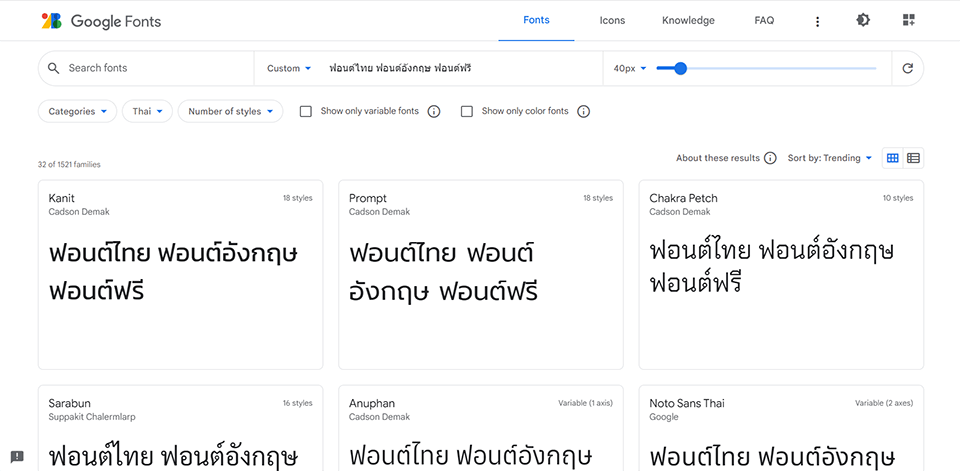Open the Noto Sans Thai font card
This screenshot has width=960, height=471.
tap(781, 428)
